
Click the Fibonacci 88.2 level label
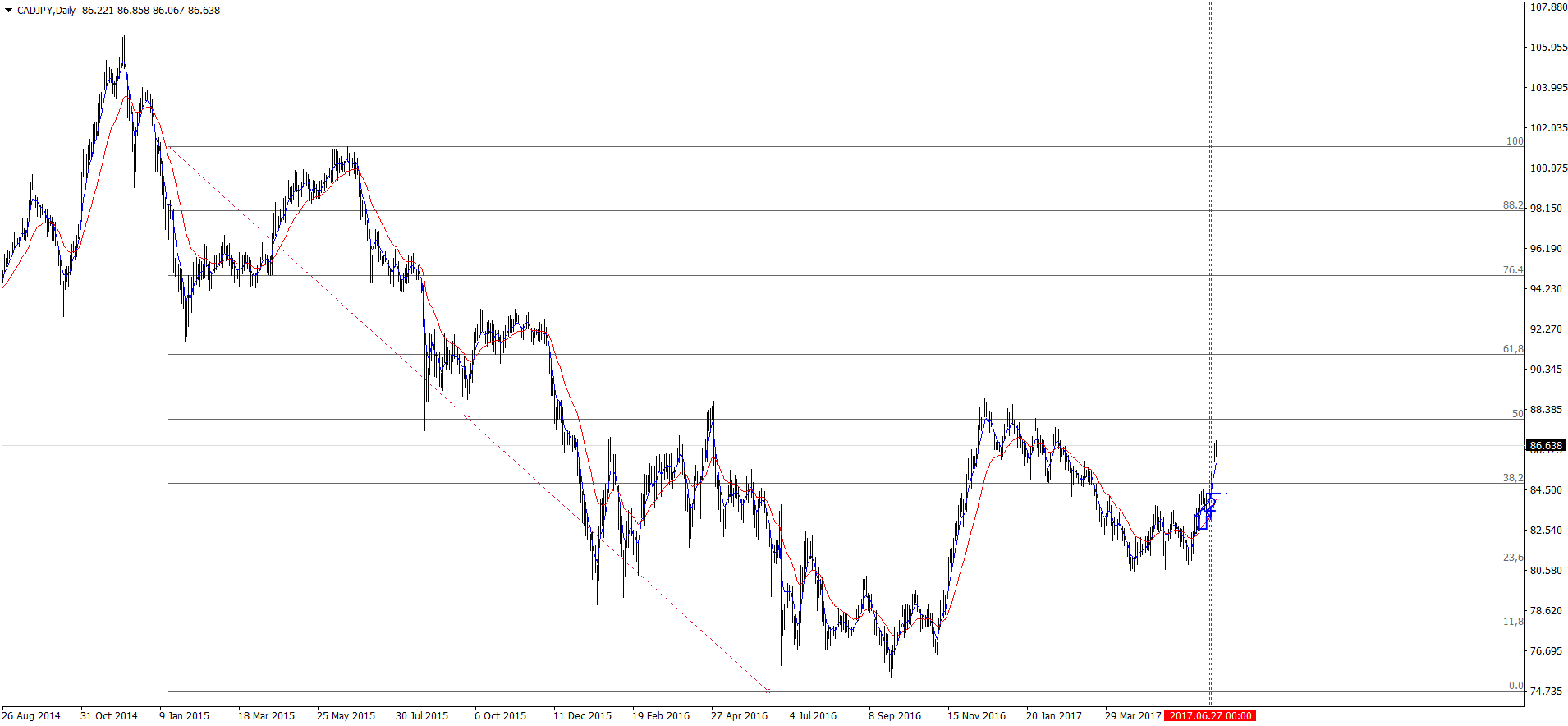(x=1513, y=205)
